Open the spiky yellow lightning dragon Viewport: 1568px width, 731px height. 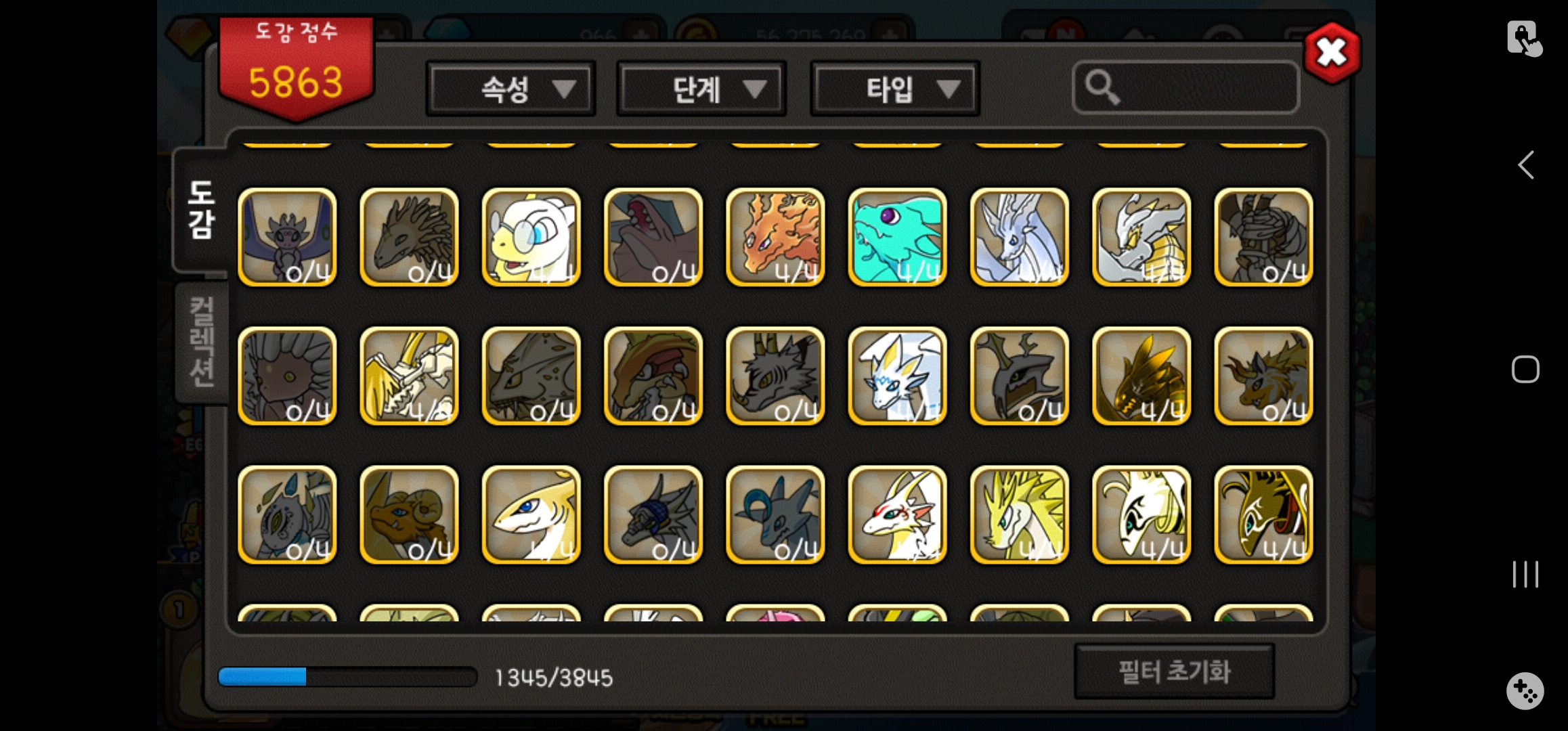pos(1020,514)
